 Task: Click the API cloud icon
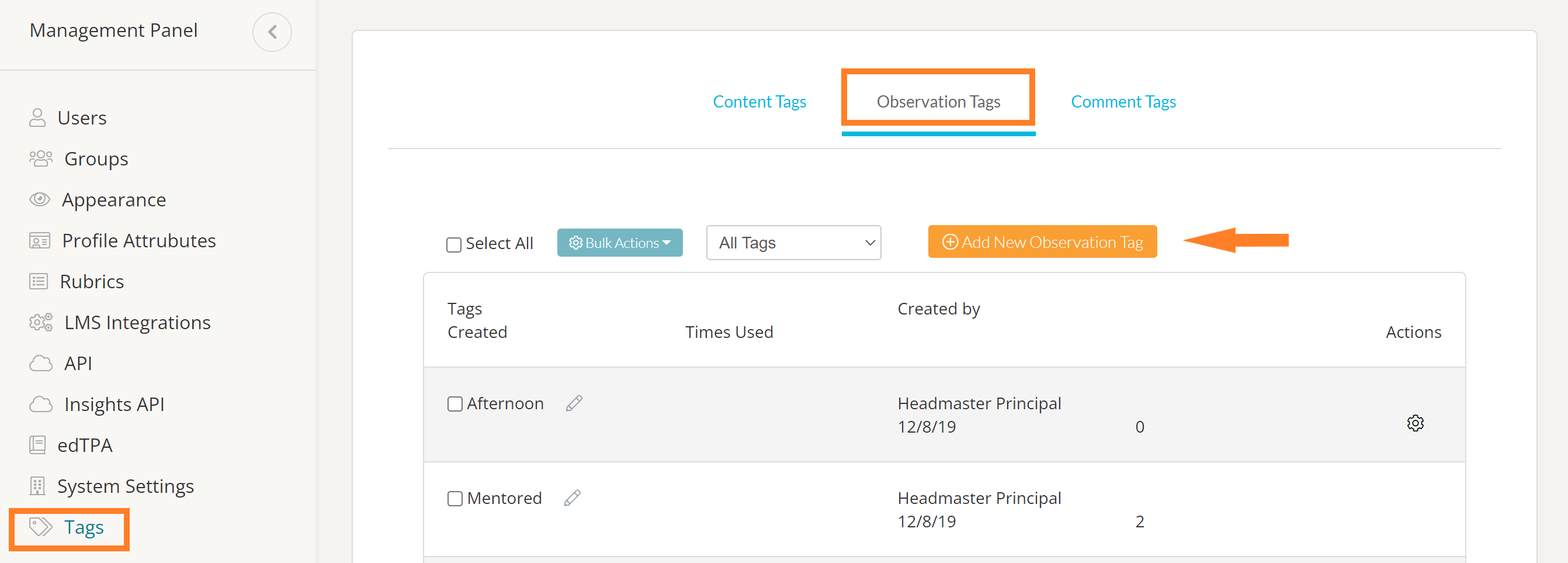(x=41, y=363)
